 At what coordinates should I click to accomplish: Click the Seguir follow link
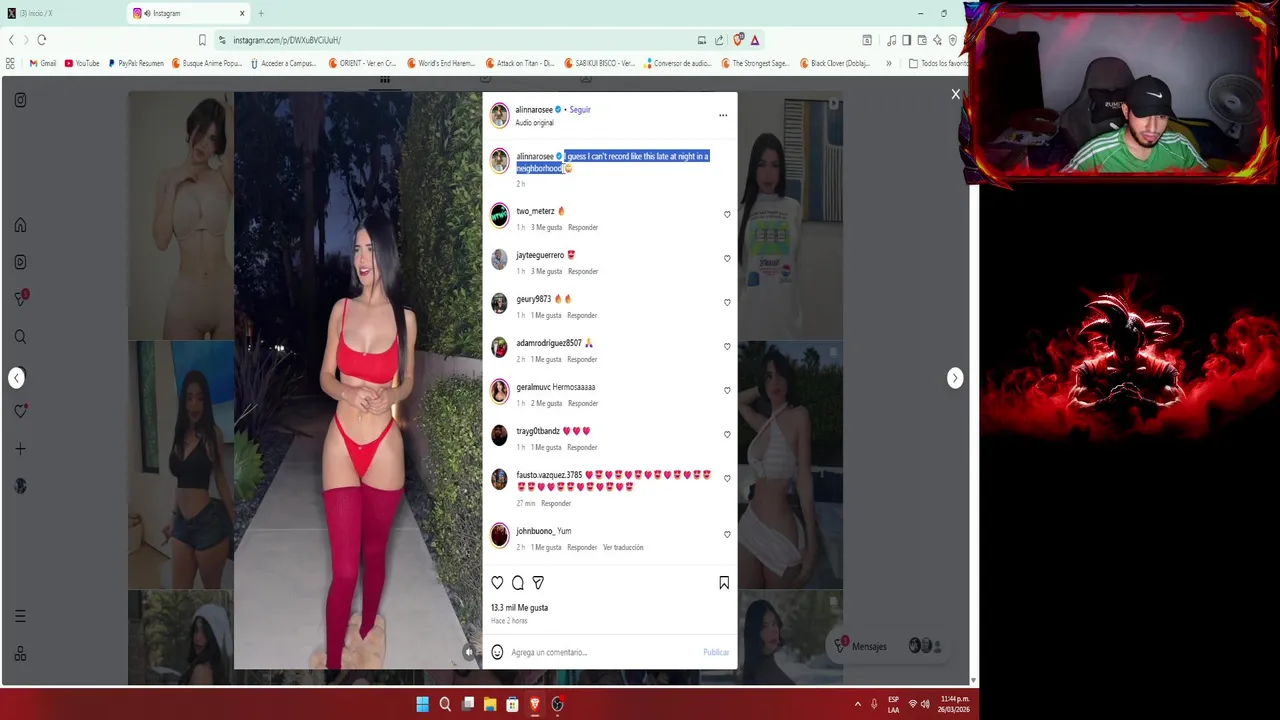(x=580, y=109)
